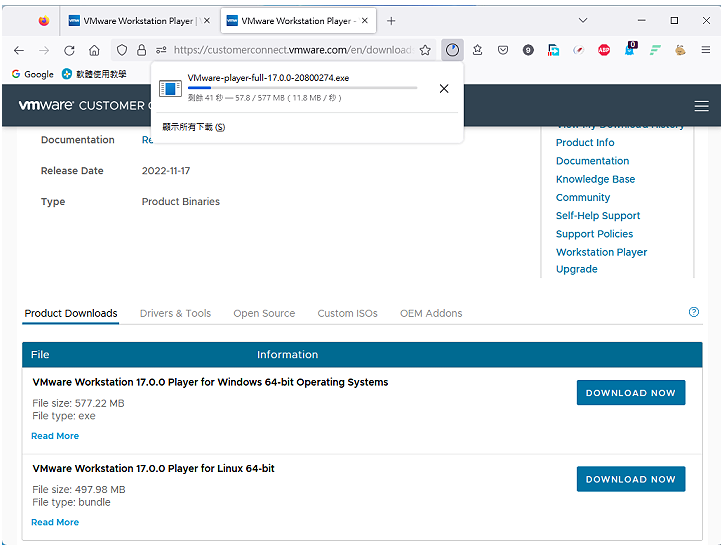
Task: Click the red pen circle extension icon
Action: 578,50
